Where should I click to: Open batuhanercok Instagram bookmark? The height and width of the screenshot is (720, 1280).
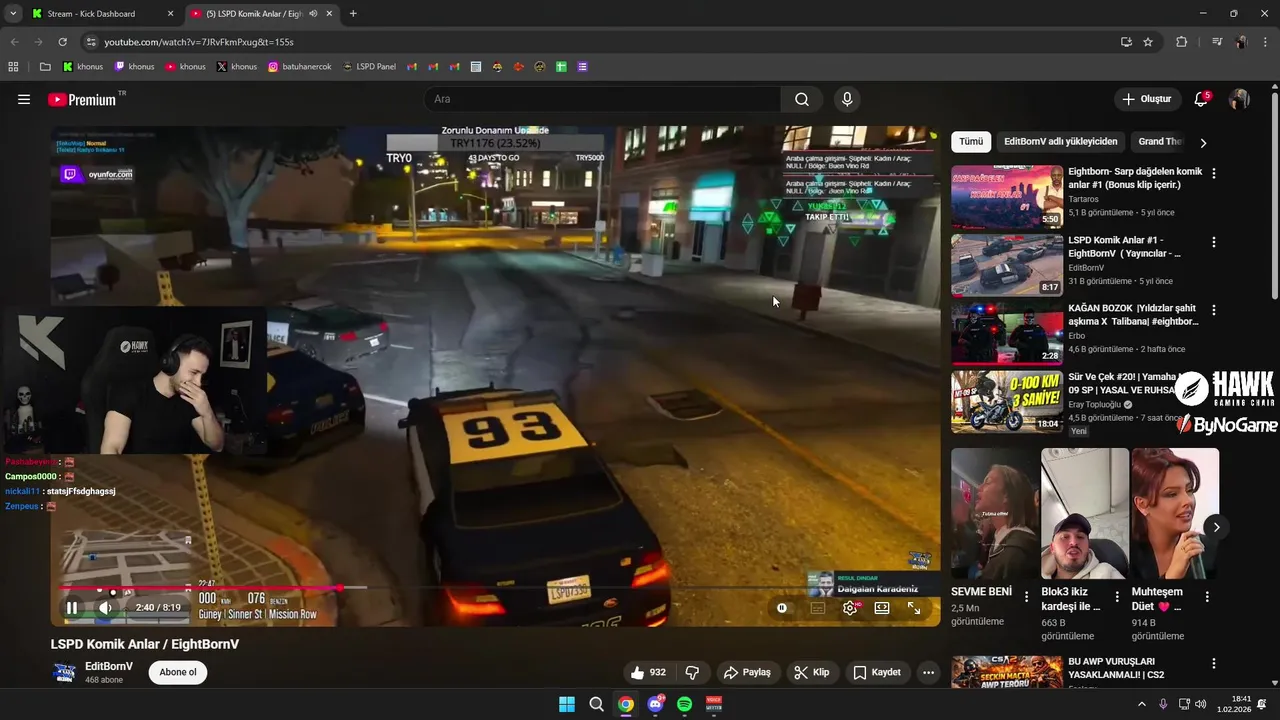pos(300,67)
